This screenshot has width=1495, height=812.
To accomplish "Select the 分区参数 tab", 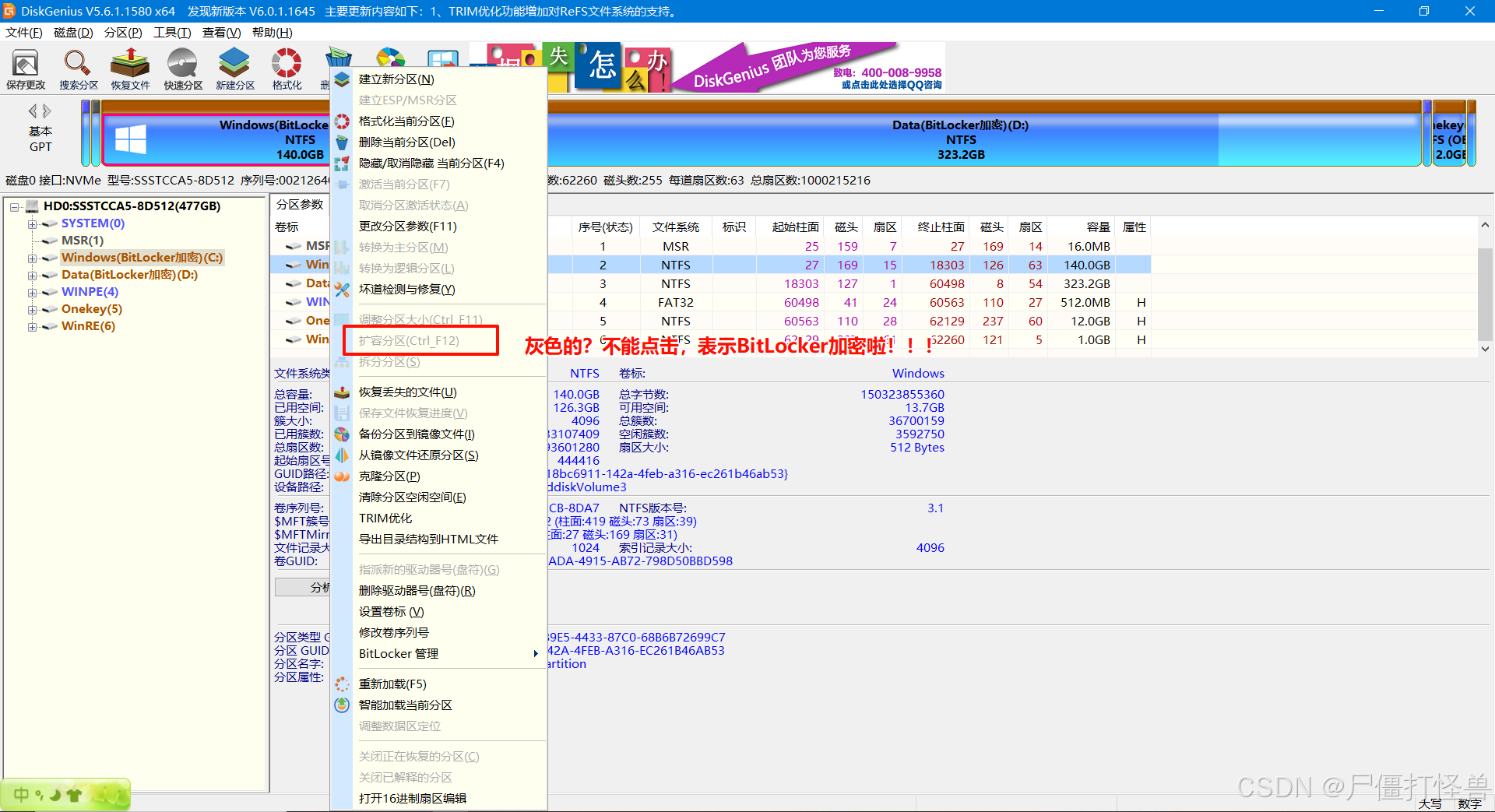I will [x=300, y=205].
